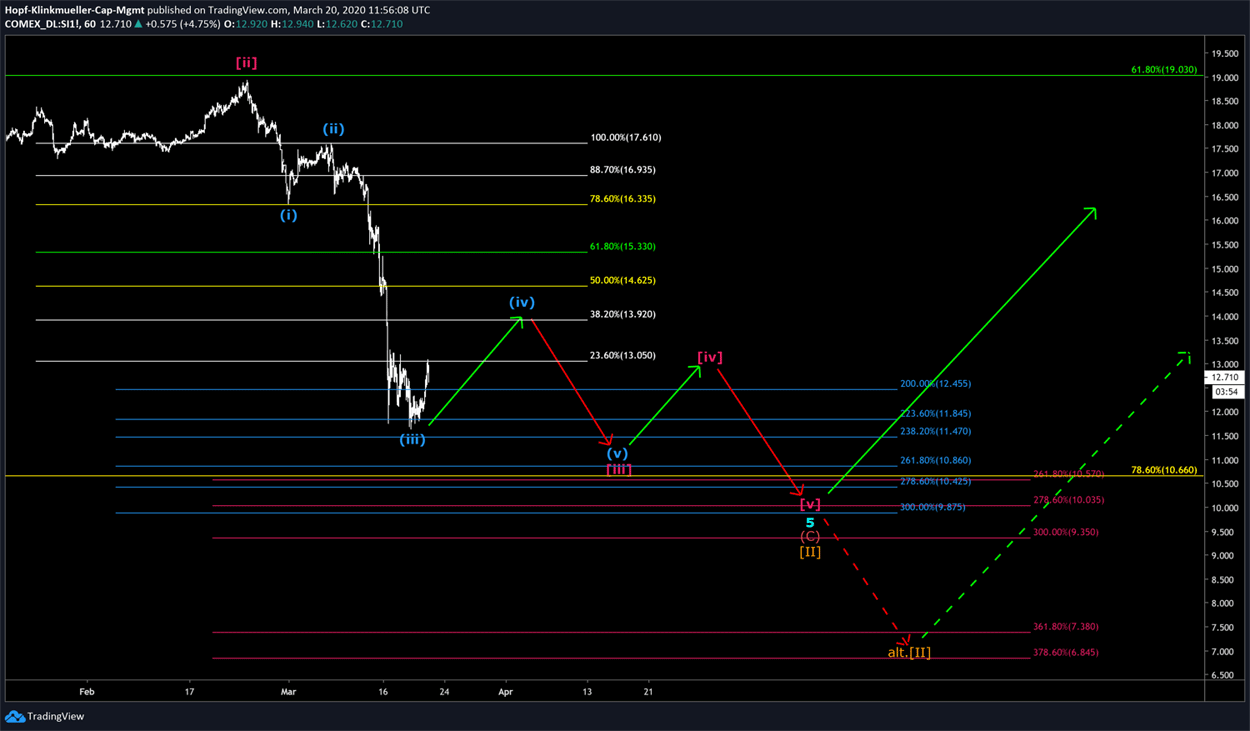Viewport: 1250px width, 731px height.
Task: Select the blue (iii) wave label
Action: click(413, 439)
